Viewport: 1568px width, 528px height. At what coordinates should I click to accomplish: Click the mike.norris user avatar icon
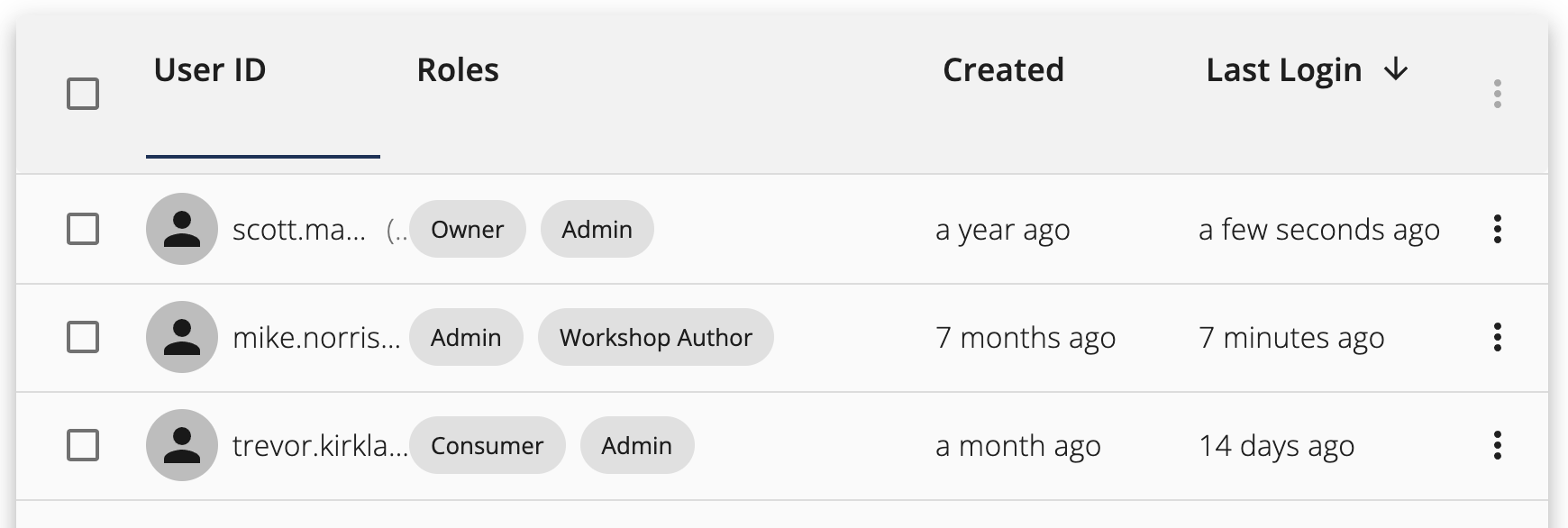click(x=182, y=337)
